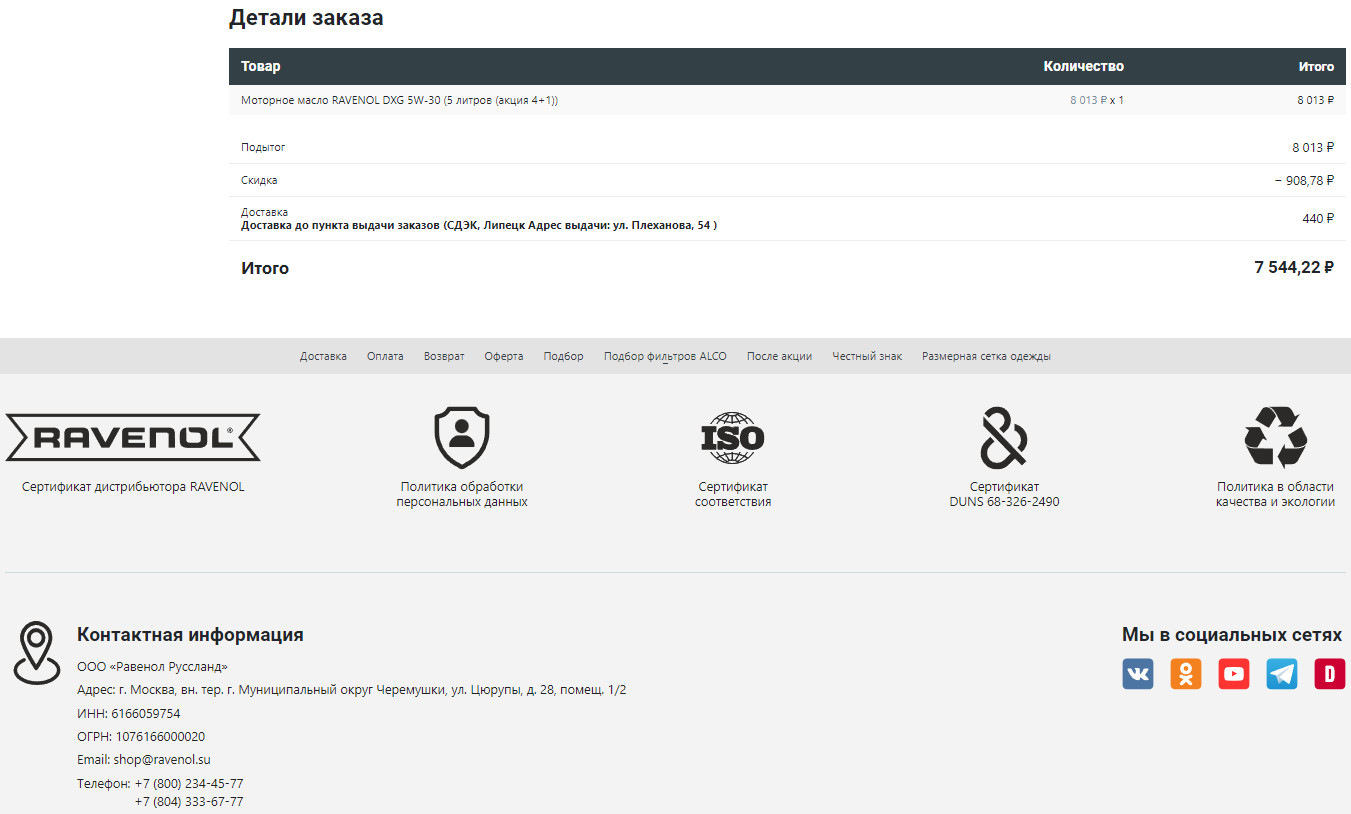Image resolution: width=1351 pixels, height=814 pixels.
Task: Open Размерная сетка одежды link
Action: pyautogui.click(x=986, y=356)
